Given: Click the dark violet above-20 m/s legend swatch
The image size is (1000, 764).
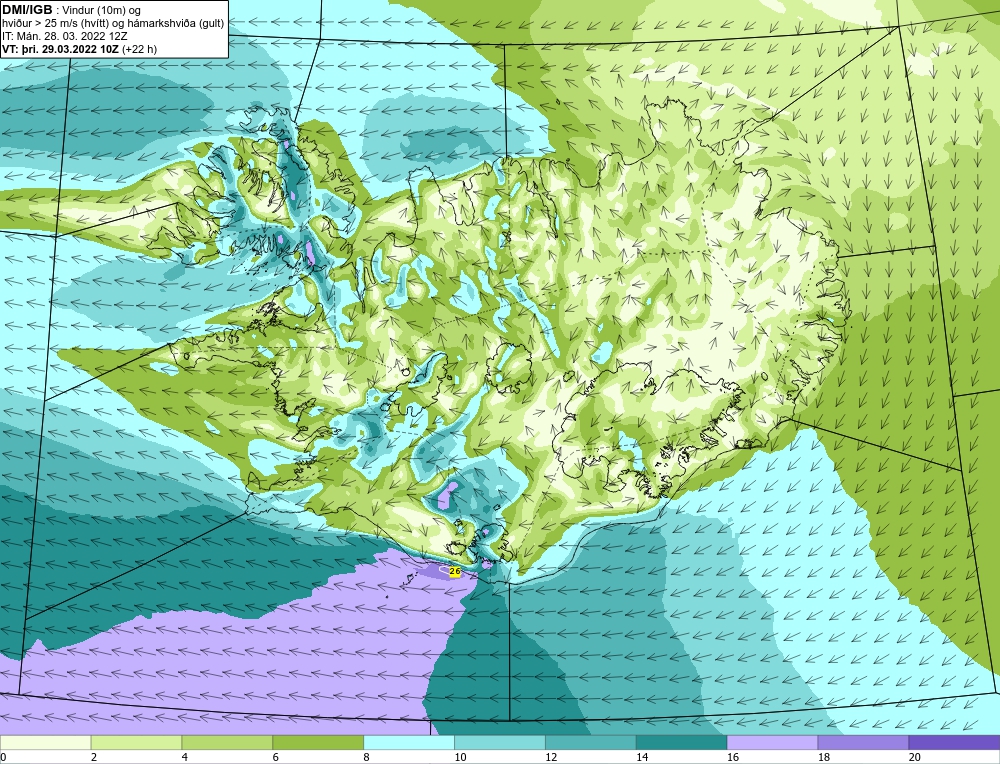Looking at the screenshot, I should pos(954,742).
